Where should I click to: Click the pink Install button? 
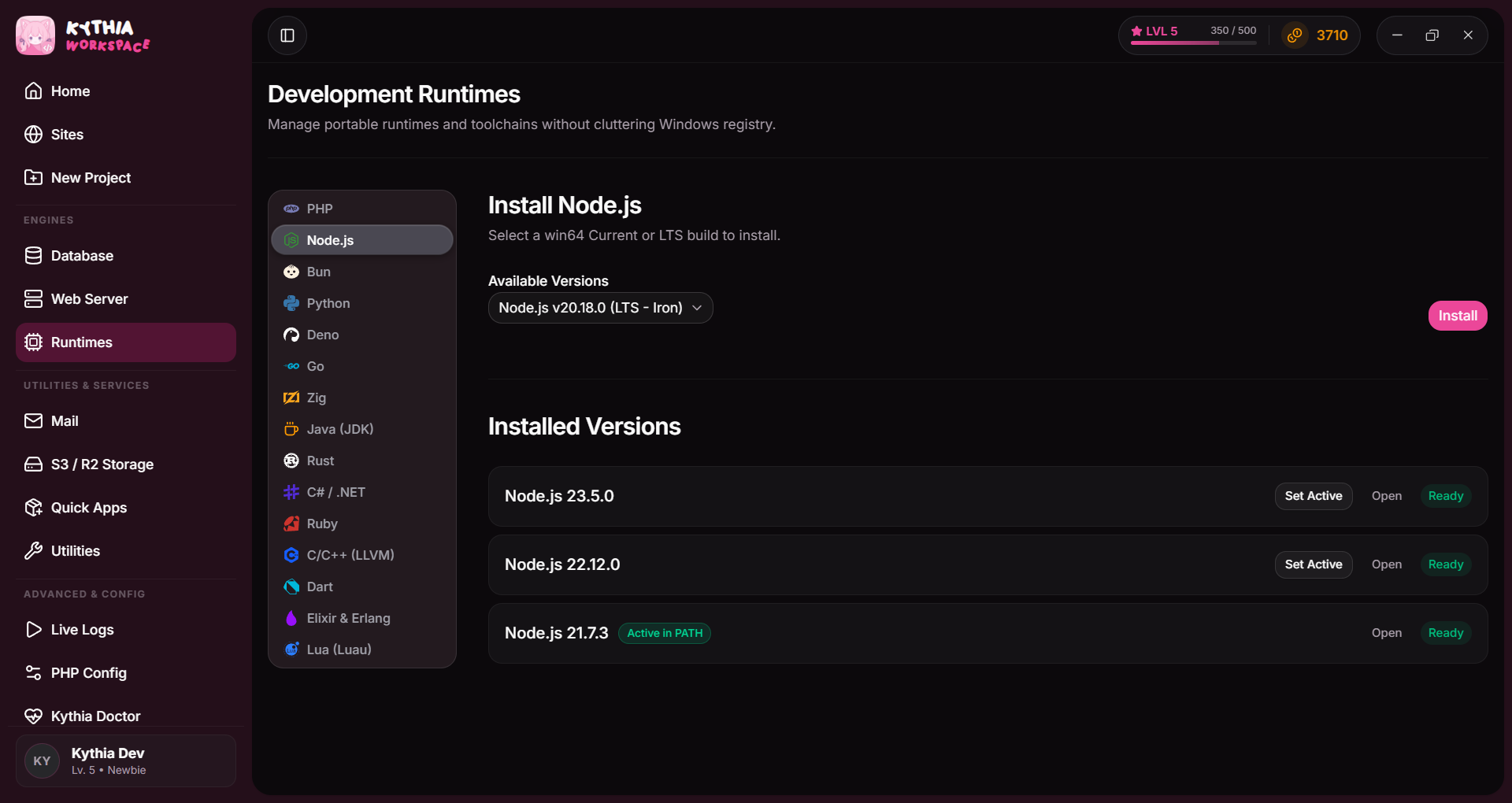click(1458, 316)
